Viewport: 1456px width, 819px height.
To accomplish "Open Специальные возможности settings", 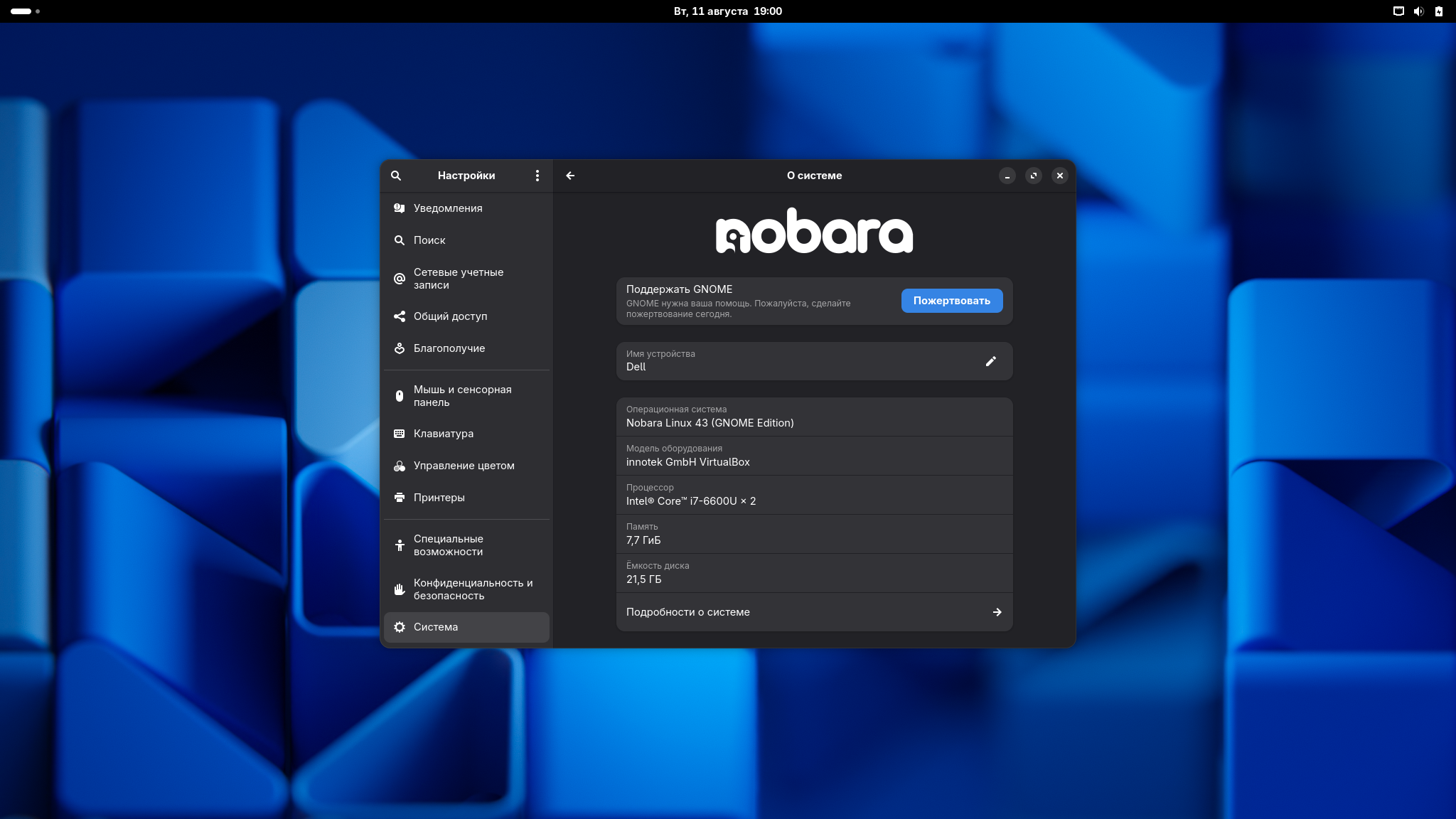I will (466, 545).
